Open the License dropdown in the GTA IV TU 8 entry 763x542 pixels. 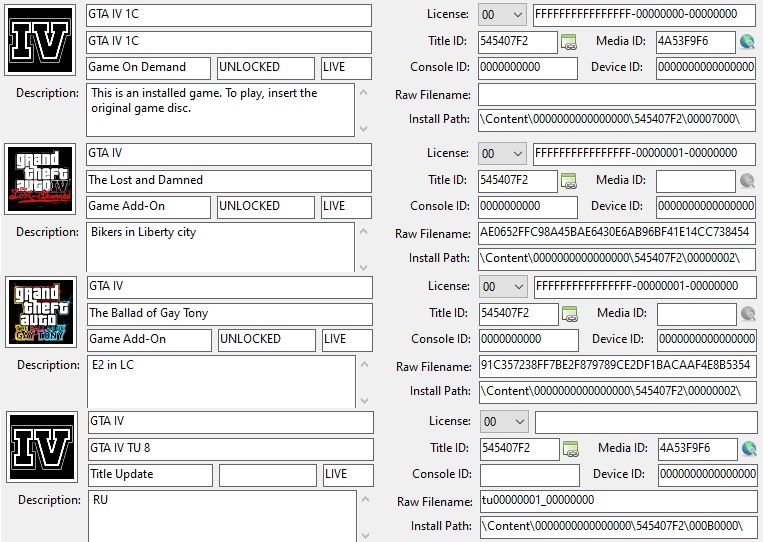504,421
